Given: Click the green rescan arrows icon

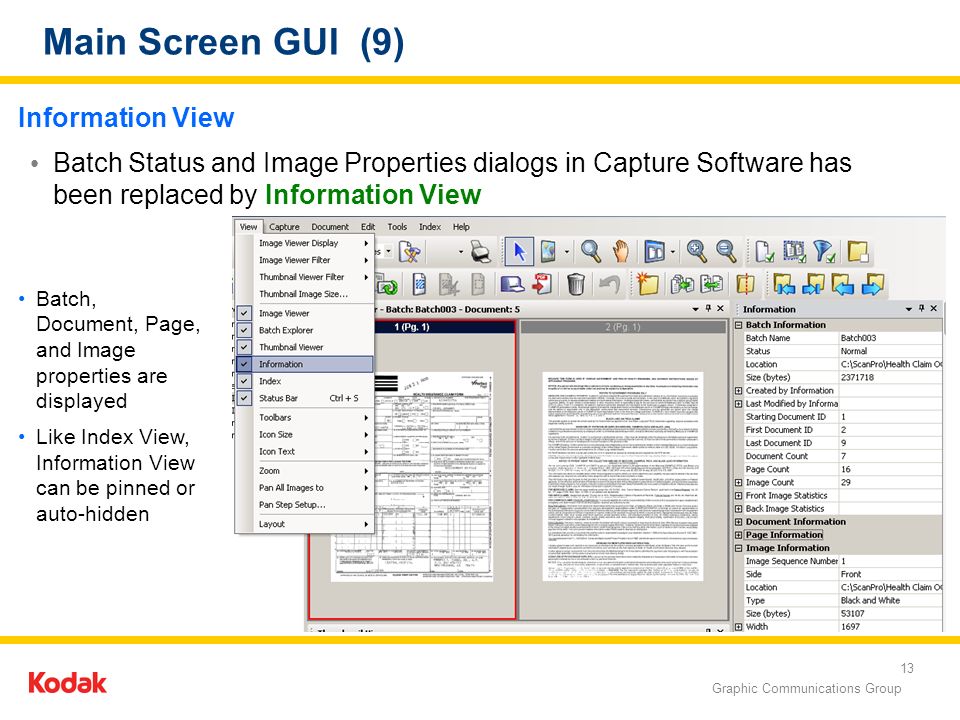Looking at the screenshot, I should pyautogui.click(x=387, y=285).
